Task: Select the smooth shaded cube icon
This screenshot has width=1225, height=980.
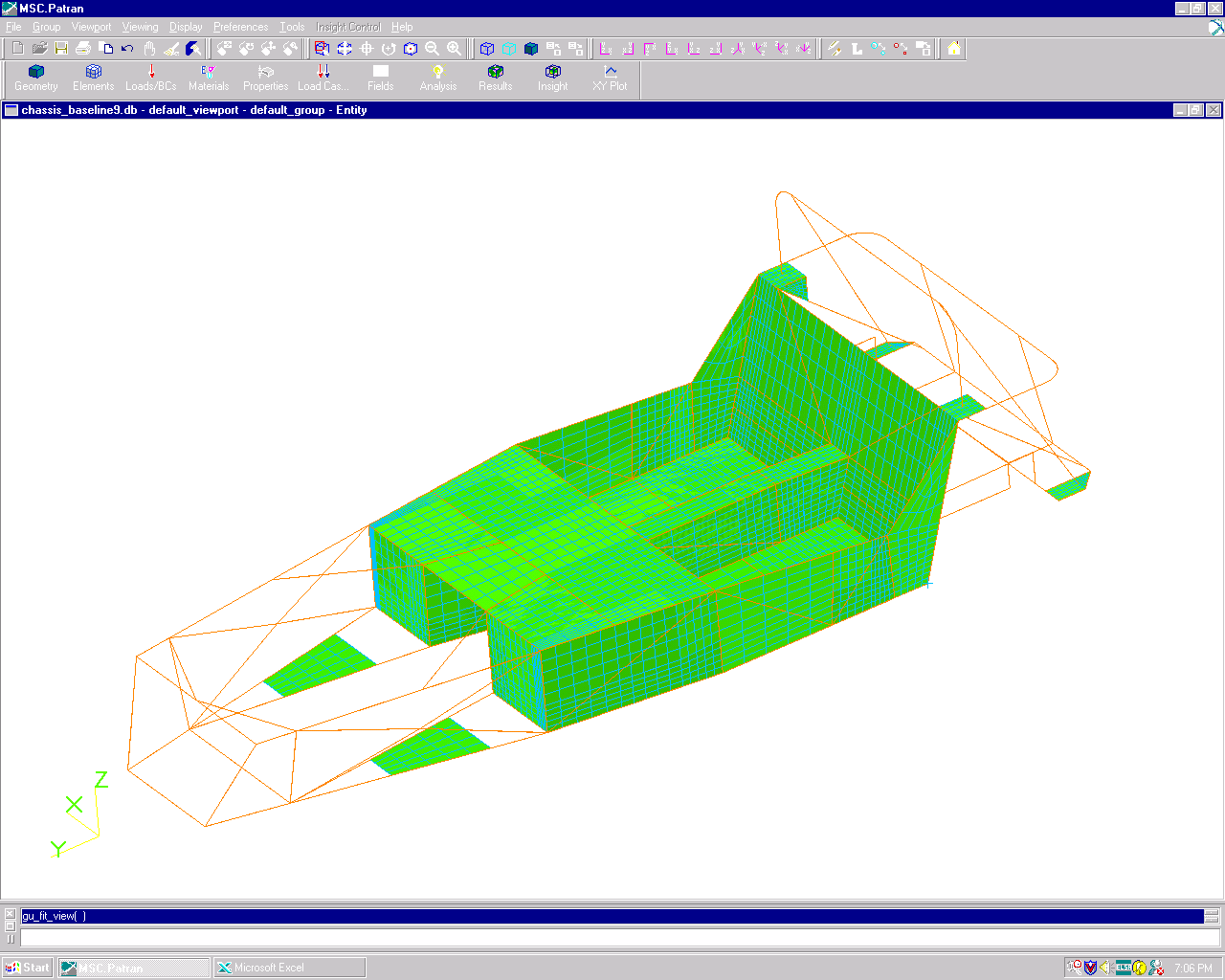Action: tap(531, 48)
